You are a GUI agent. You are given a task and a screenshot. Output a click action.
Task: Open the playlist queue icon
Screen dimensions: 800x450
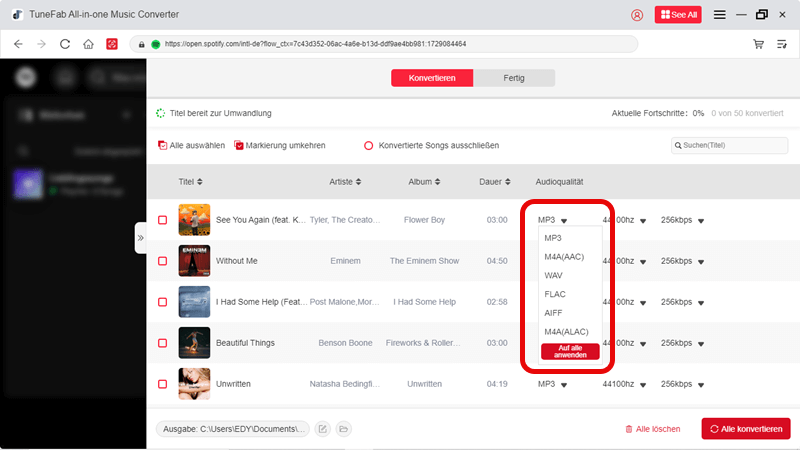[x=782, y=44]
